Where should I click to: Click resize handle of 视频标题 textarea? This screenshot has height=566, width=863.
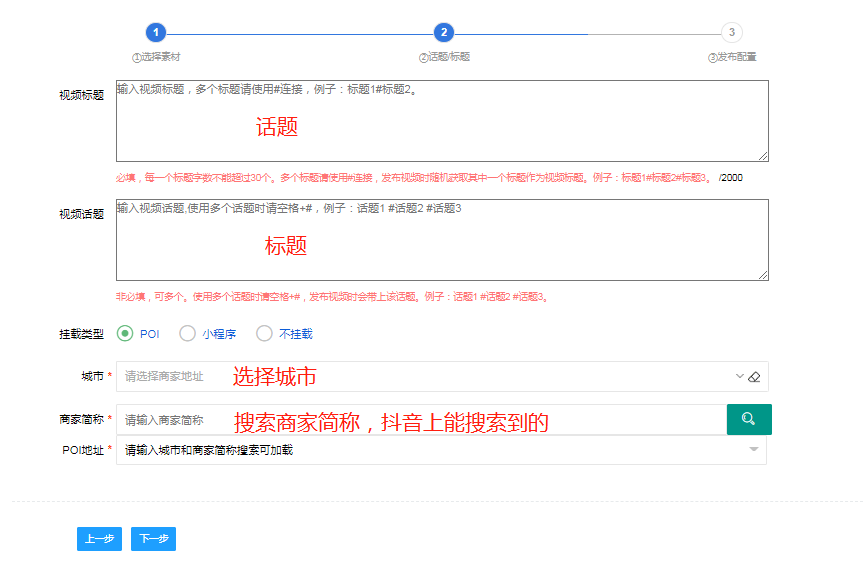coord(763,155)
